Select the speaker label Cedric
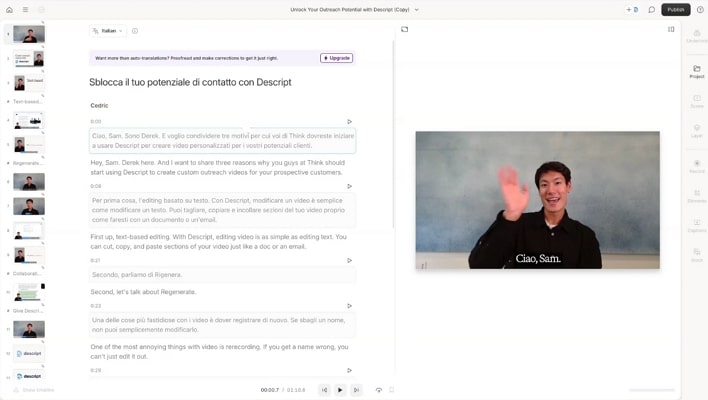Screen dimensions: 708x400 click(99, 105)
